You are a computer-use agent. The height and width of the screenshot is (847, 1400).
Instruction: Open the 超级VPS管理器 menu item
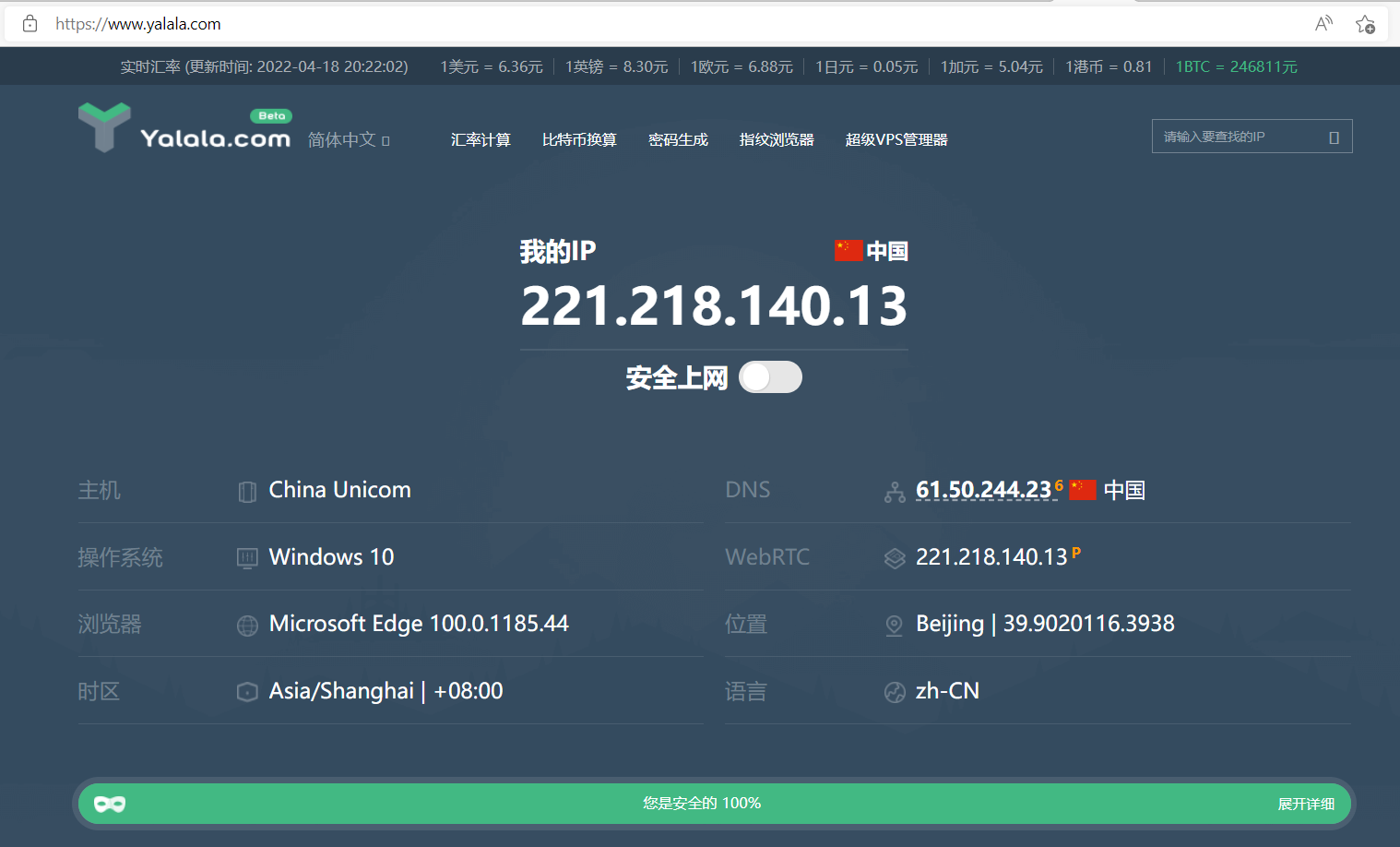(x=896, y=139)
